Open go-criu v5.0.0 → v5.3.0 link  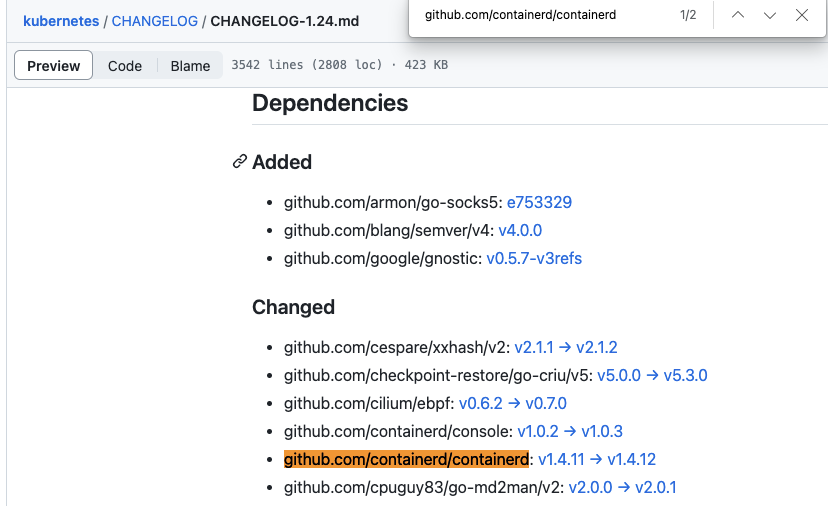click(x=652, y=376)
